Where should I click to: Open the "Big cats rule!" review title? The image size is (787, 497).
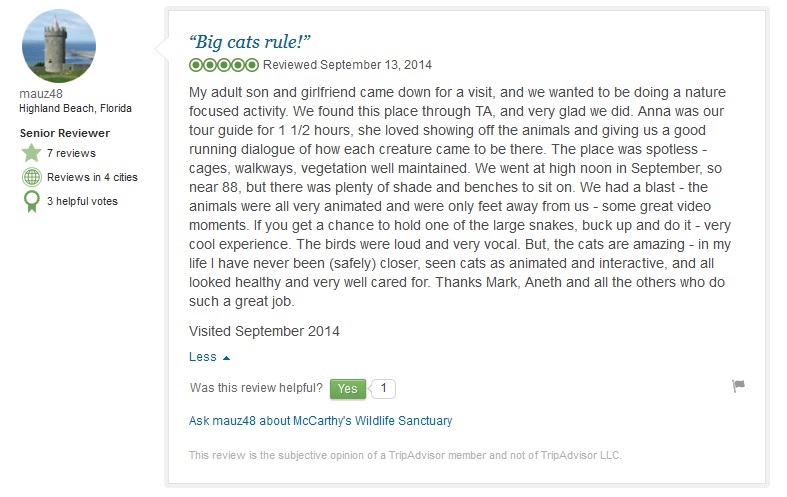[250, 41]
